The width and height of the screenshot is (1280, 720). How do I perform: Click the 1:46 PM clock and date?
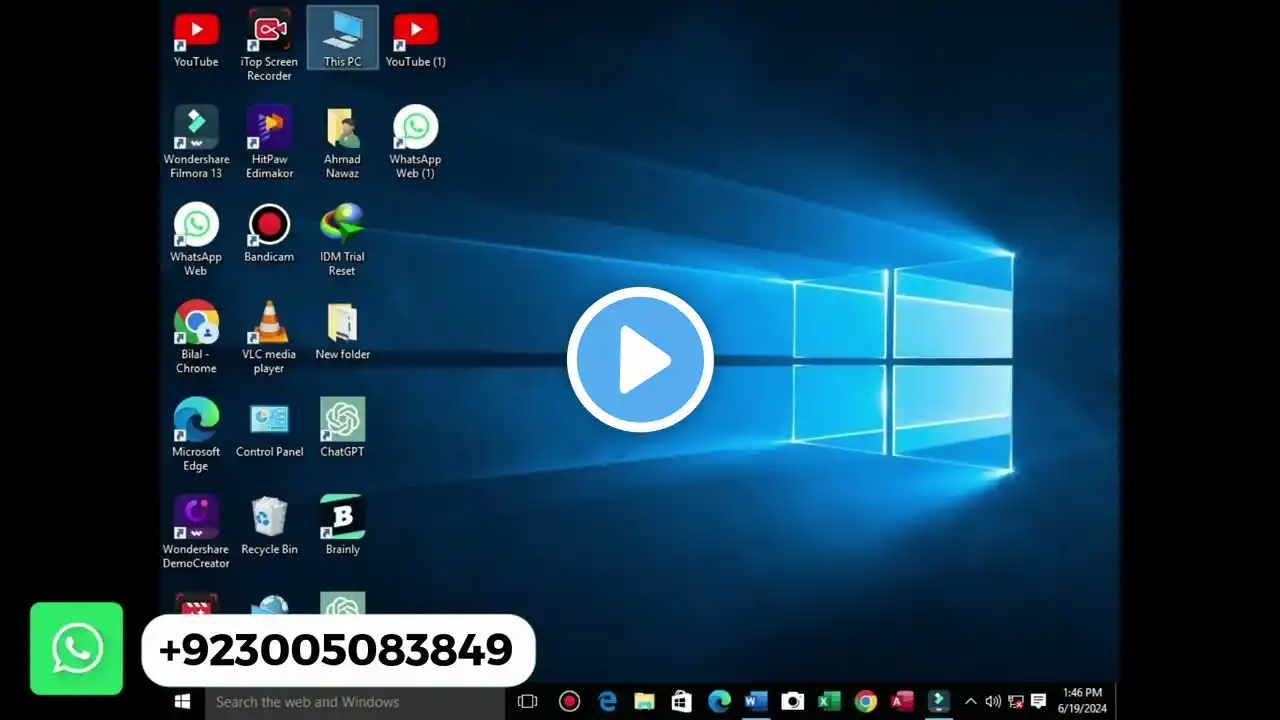[x=1083, y=701]
